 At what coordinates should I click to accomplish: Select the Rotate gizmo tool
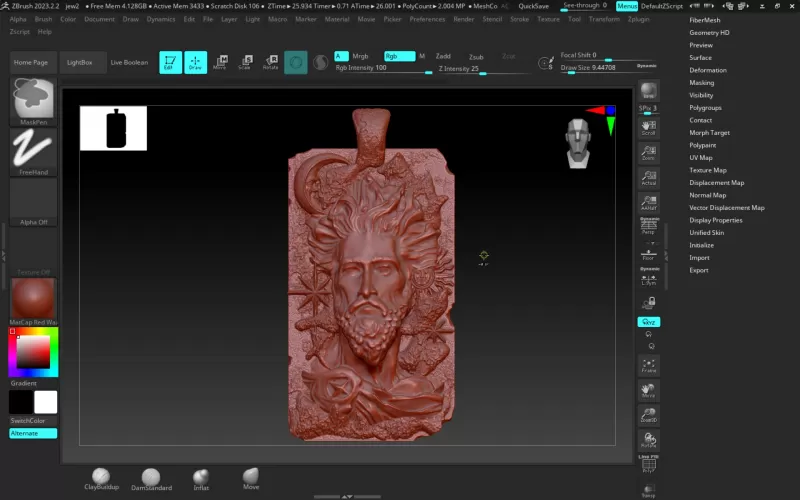pos(270,62)
